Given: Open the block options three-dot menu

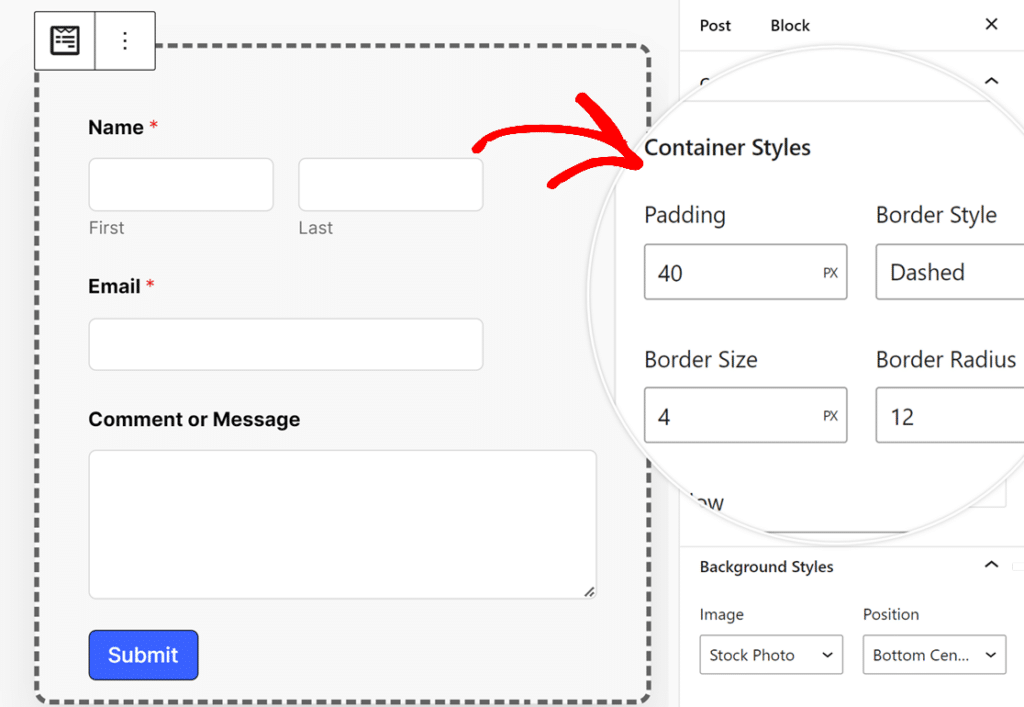Looking at the screenshot, I should point(124,40).
